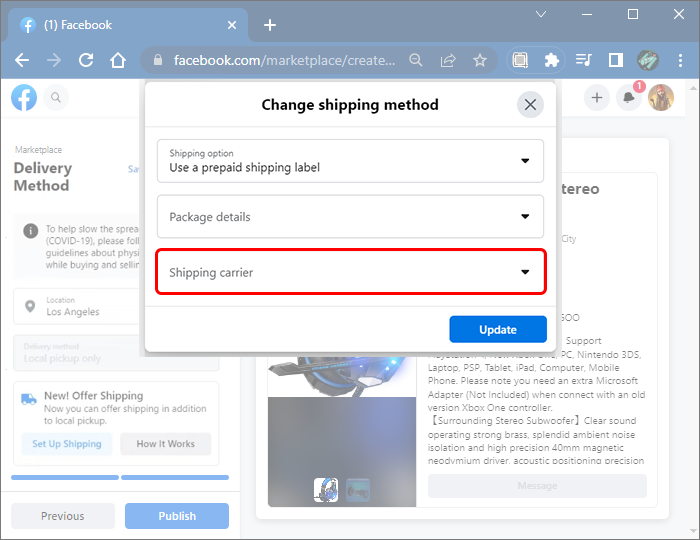Open Chrome's three-dot menu
This screenshot has width=700, height=540.
click(680, 60)
